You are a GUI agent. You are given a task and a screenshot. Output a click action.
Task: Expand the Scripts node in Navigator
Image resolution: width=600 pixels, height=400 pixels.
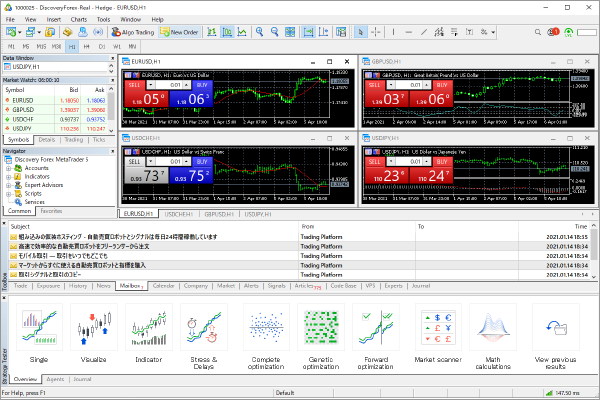[x=8, y=194]
